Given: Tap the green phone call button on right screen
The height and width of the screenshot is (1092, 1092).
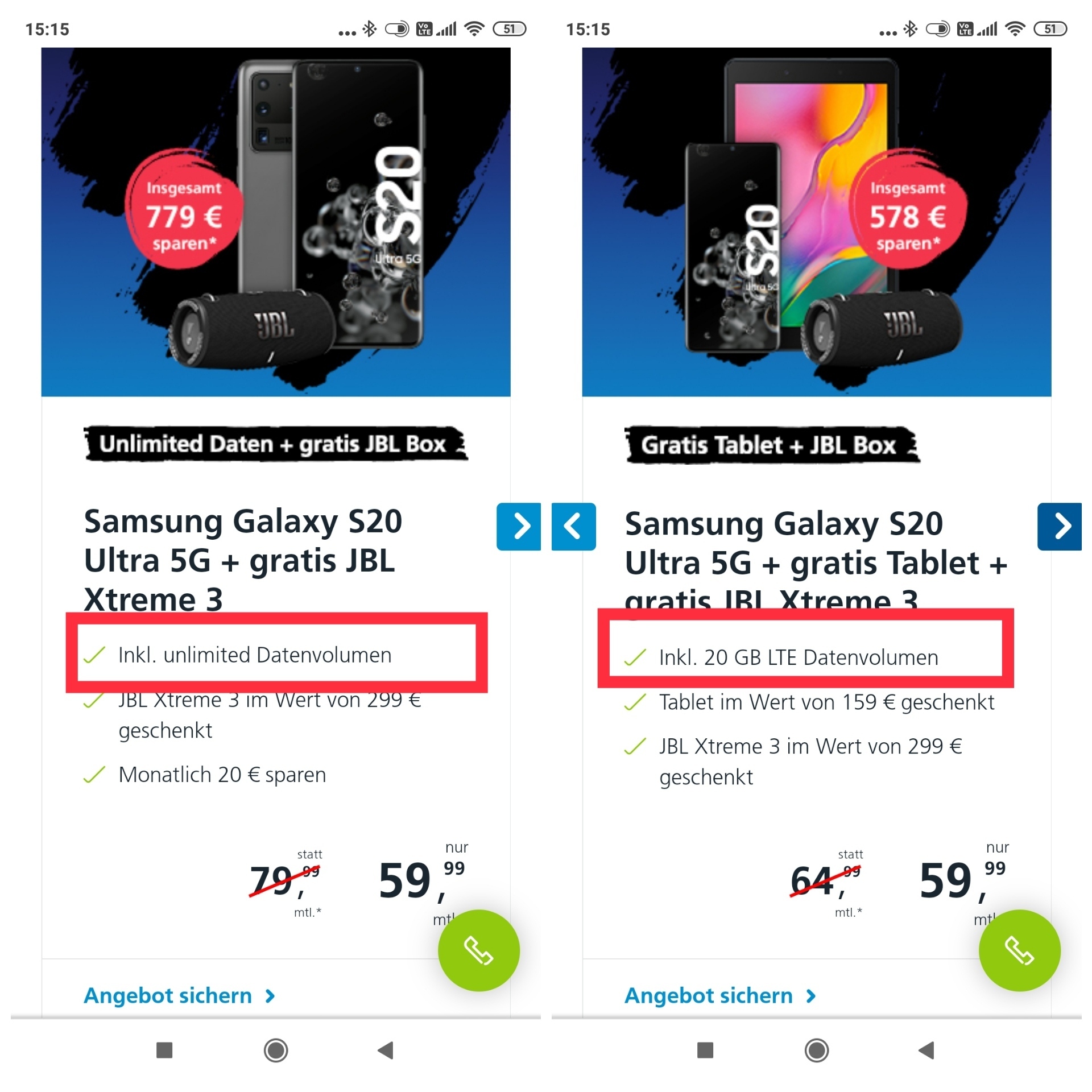Looking at the screenshot, I should (x=1019, y=950).
